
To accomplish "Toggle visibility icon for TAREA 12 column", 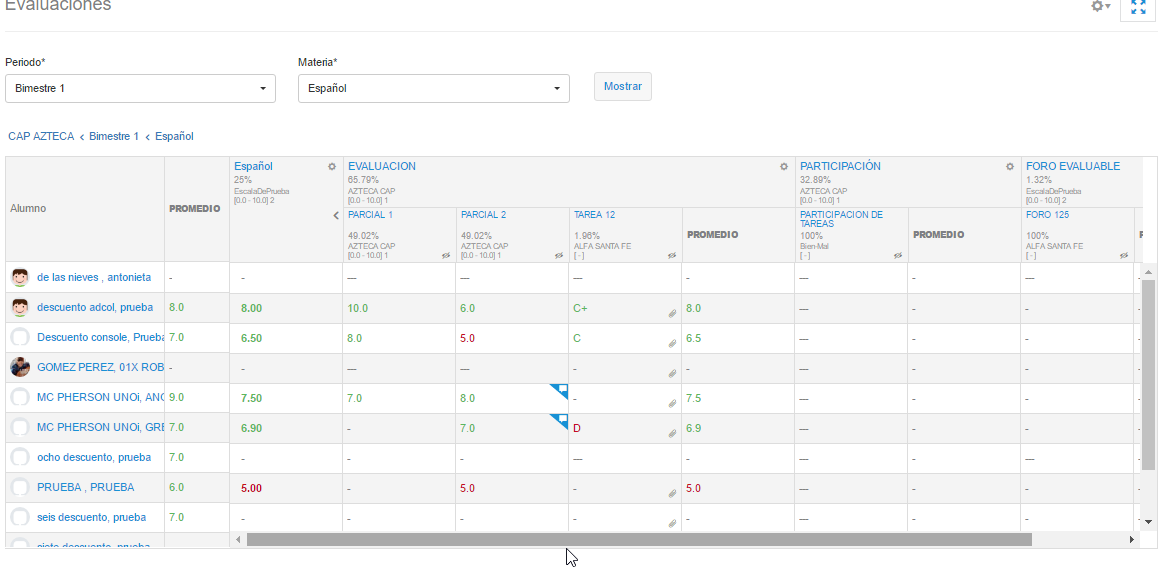I will pyautogui.click(x=672, y=256).
